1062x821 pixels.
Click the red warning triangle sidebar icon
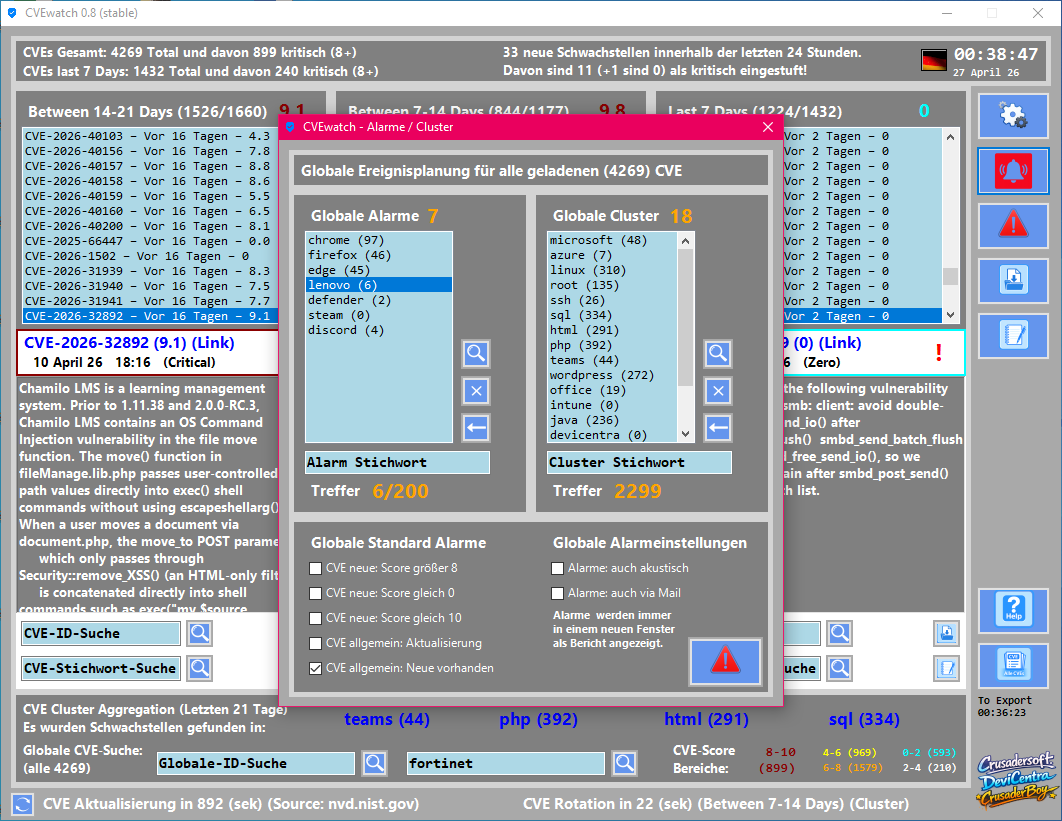(x=1013, y=226)
